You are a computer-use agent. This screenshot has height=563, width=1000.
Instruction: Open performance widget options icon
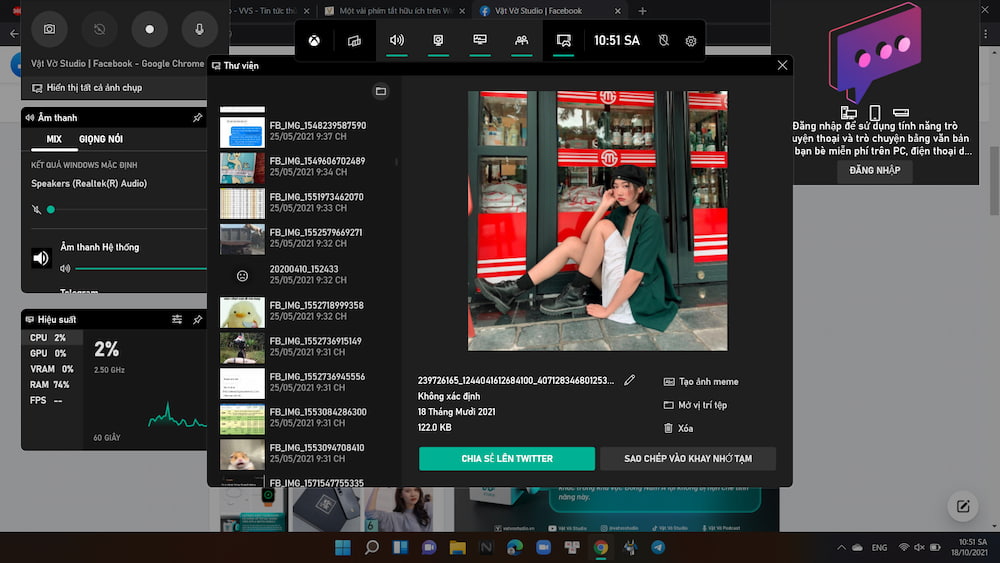(177, 319)
